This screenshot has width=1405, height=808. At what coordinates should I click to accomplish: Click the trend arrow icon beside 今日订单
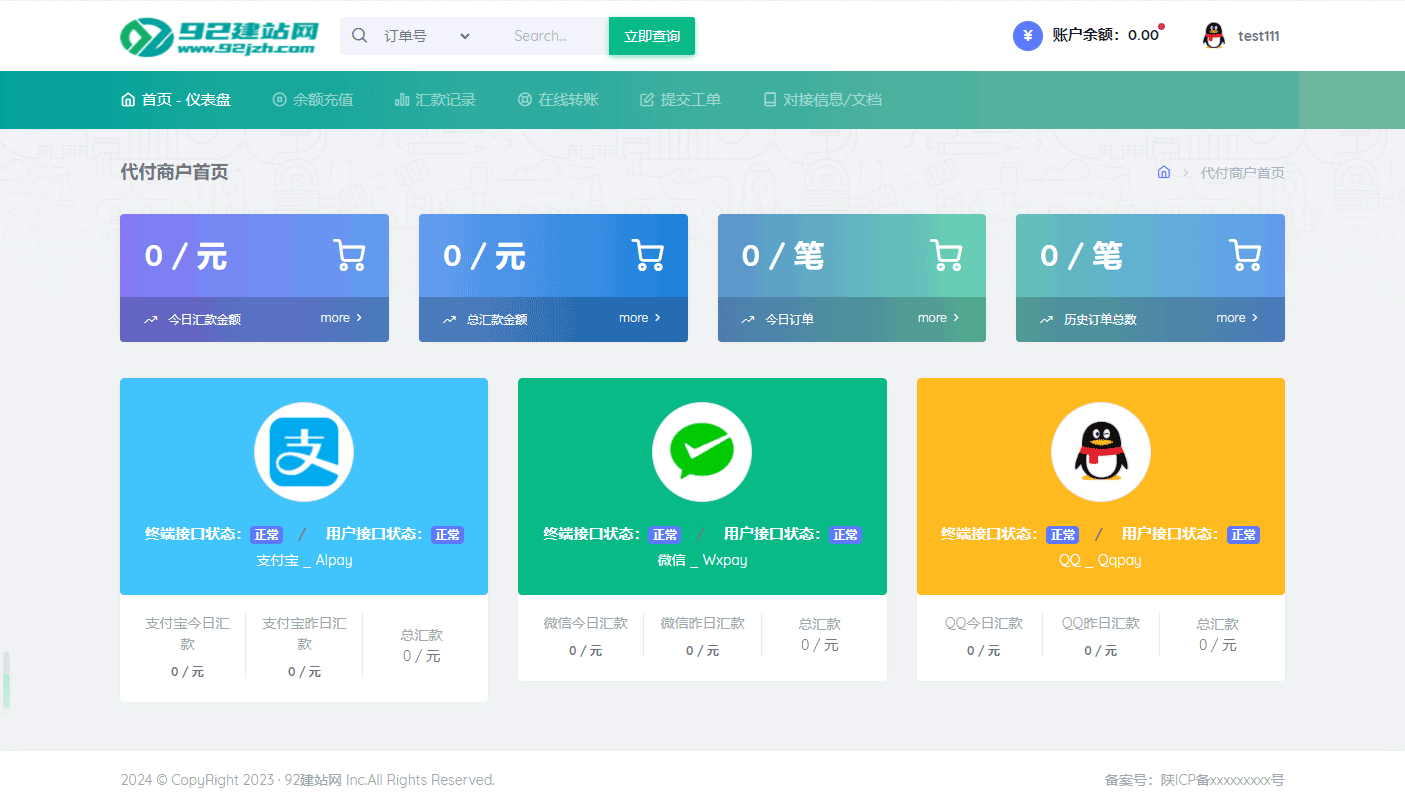point(748,320)
